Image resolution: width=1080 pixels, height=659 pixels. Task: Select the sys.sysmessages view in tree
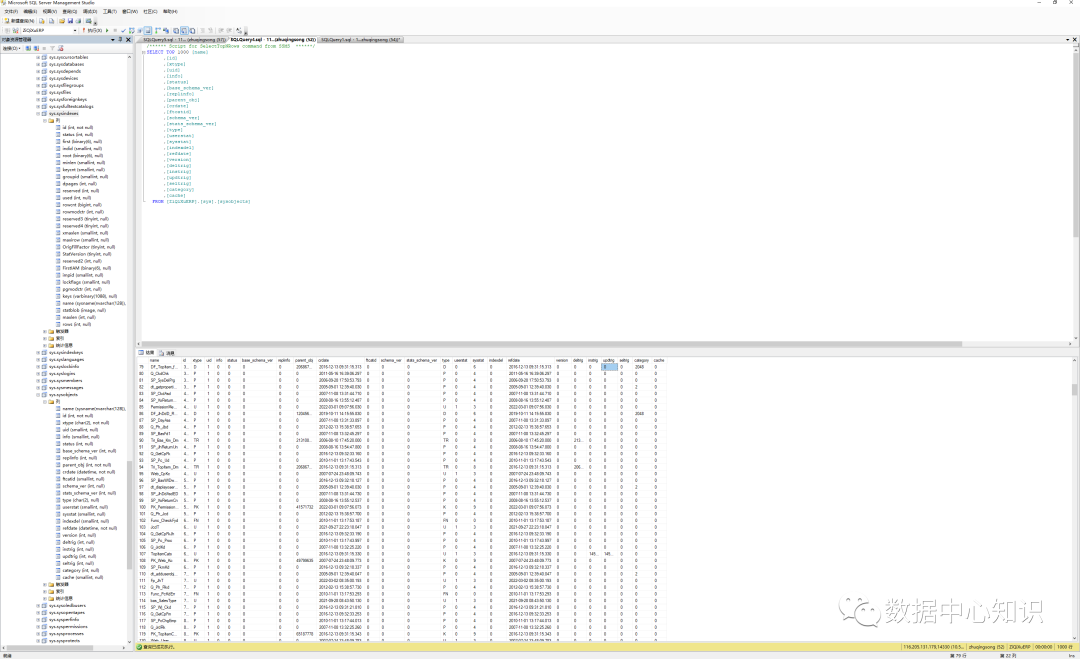tap(65, 388)
